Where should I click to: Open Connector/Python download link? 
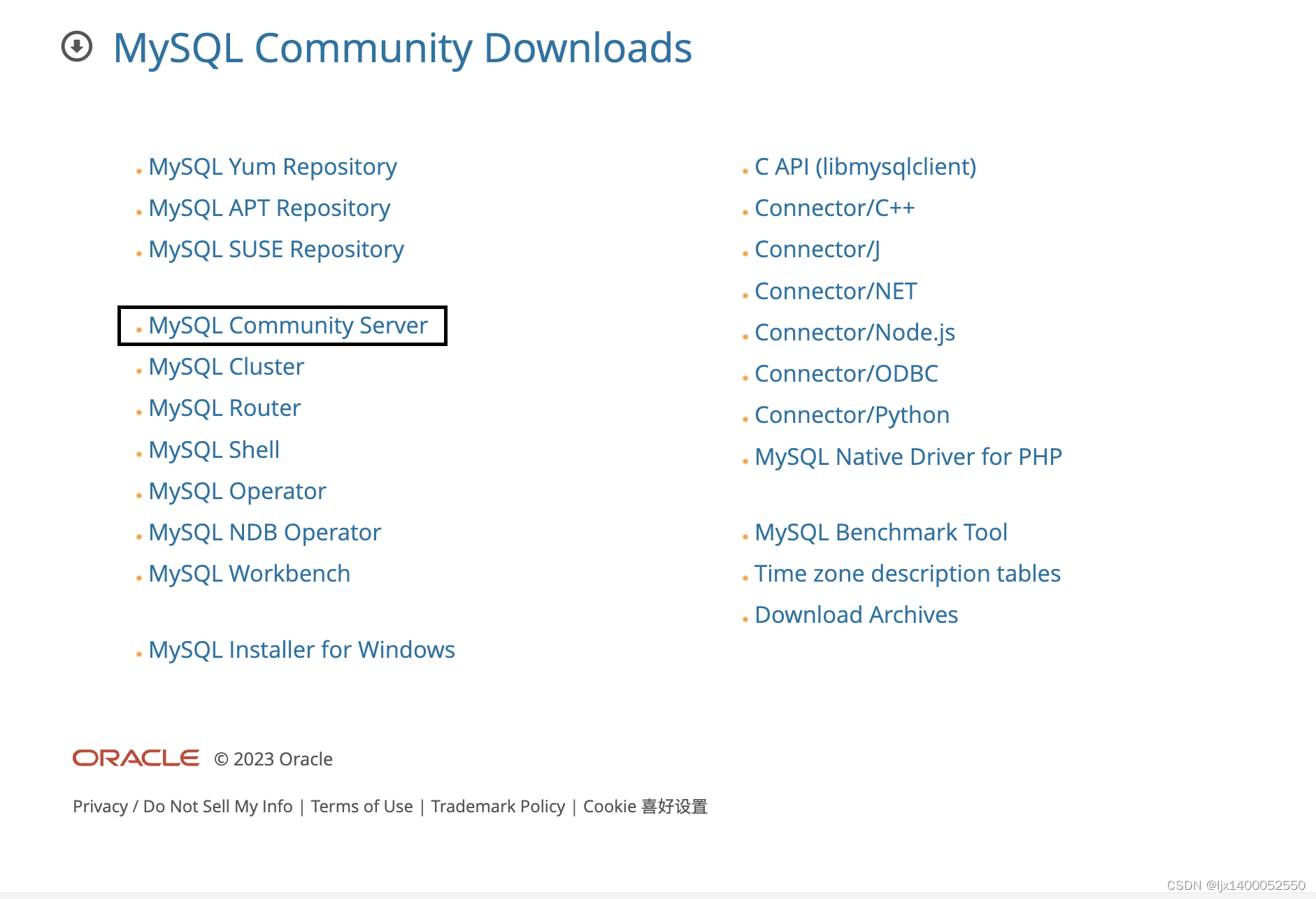pos(852,415)
